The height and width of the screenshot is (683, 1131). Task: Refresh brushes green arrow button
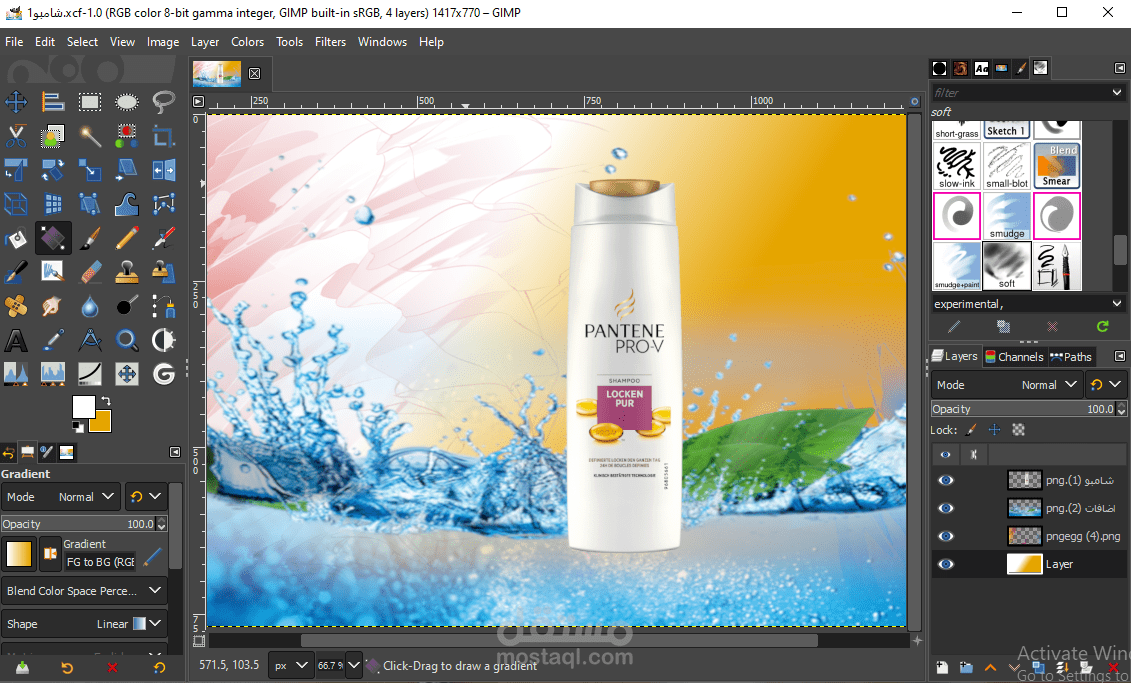[1102, 327]
